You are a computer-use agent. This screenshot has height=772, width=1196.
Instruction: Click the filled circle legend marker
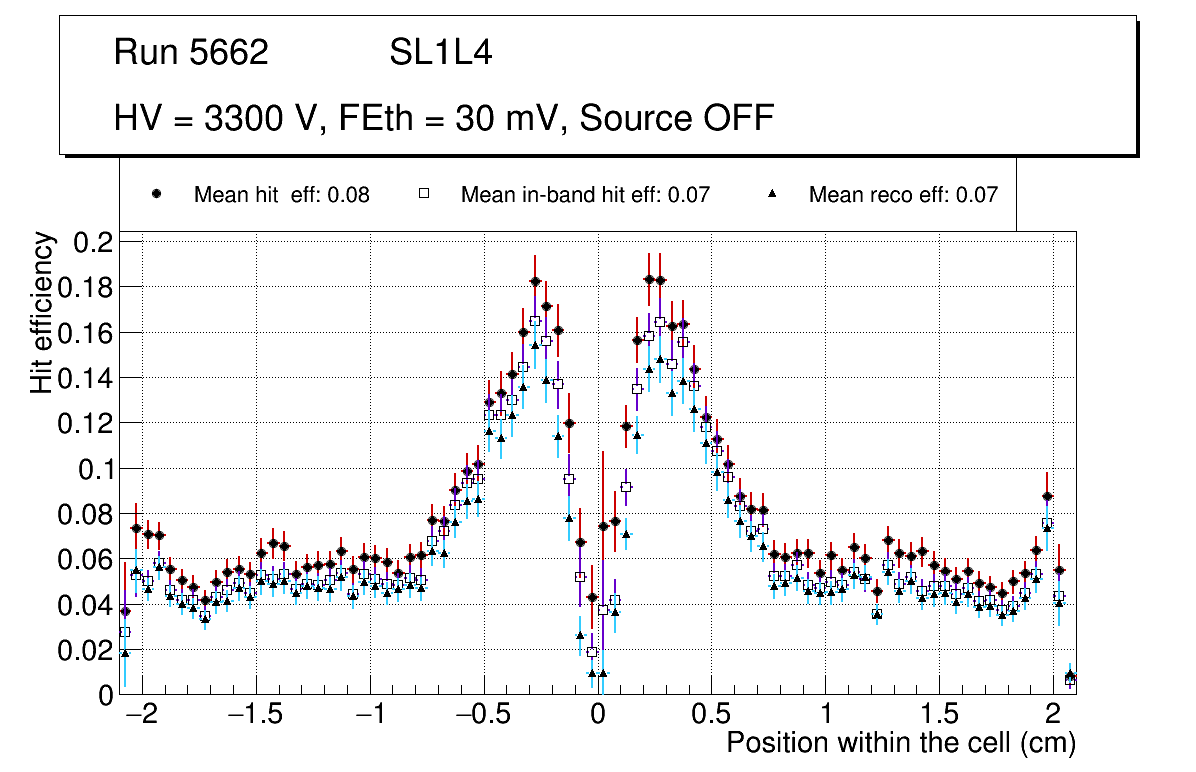coord(156,195)
